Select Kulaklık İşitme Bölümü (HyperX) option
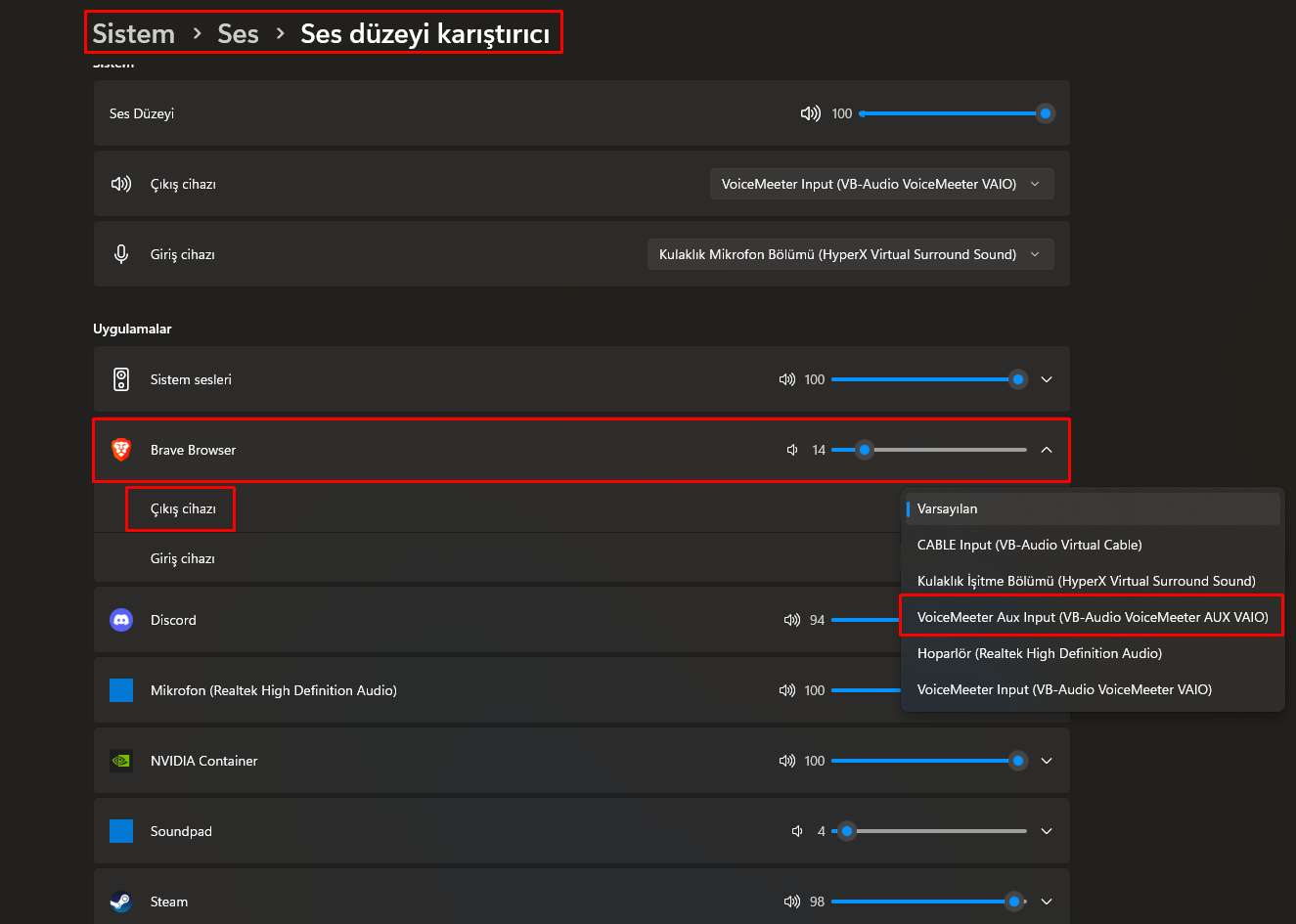 1093,581
